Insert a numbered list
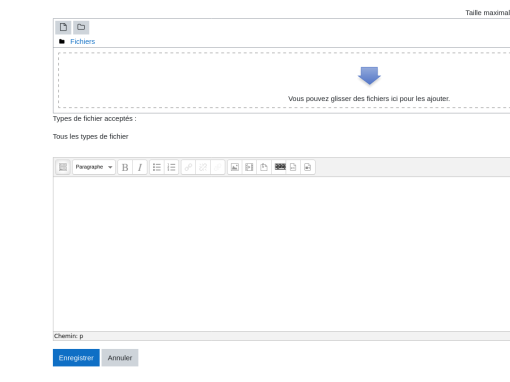The width and height of the screenshot is (510, 382). [x=171, y=167]
